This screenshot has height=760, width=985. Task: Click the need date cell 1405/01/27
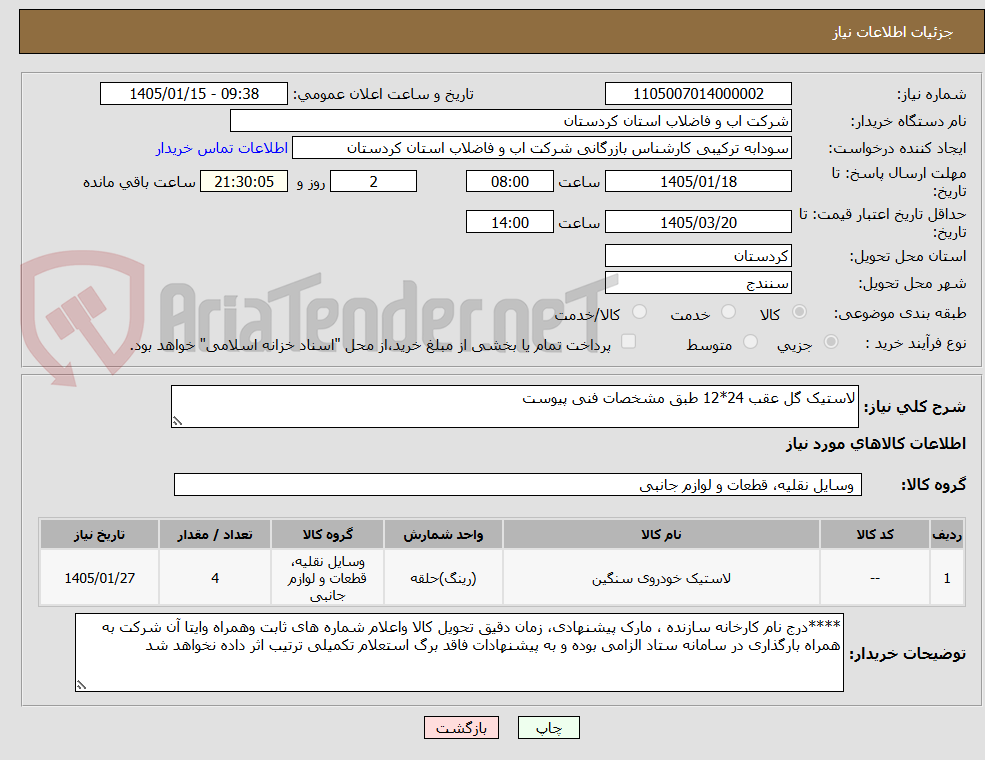[x=99, y=578]
